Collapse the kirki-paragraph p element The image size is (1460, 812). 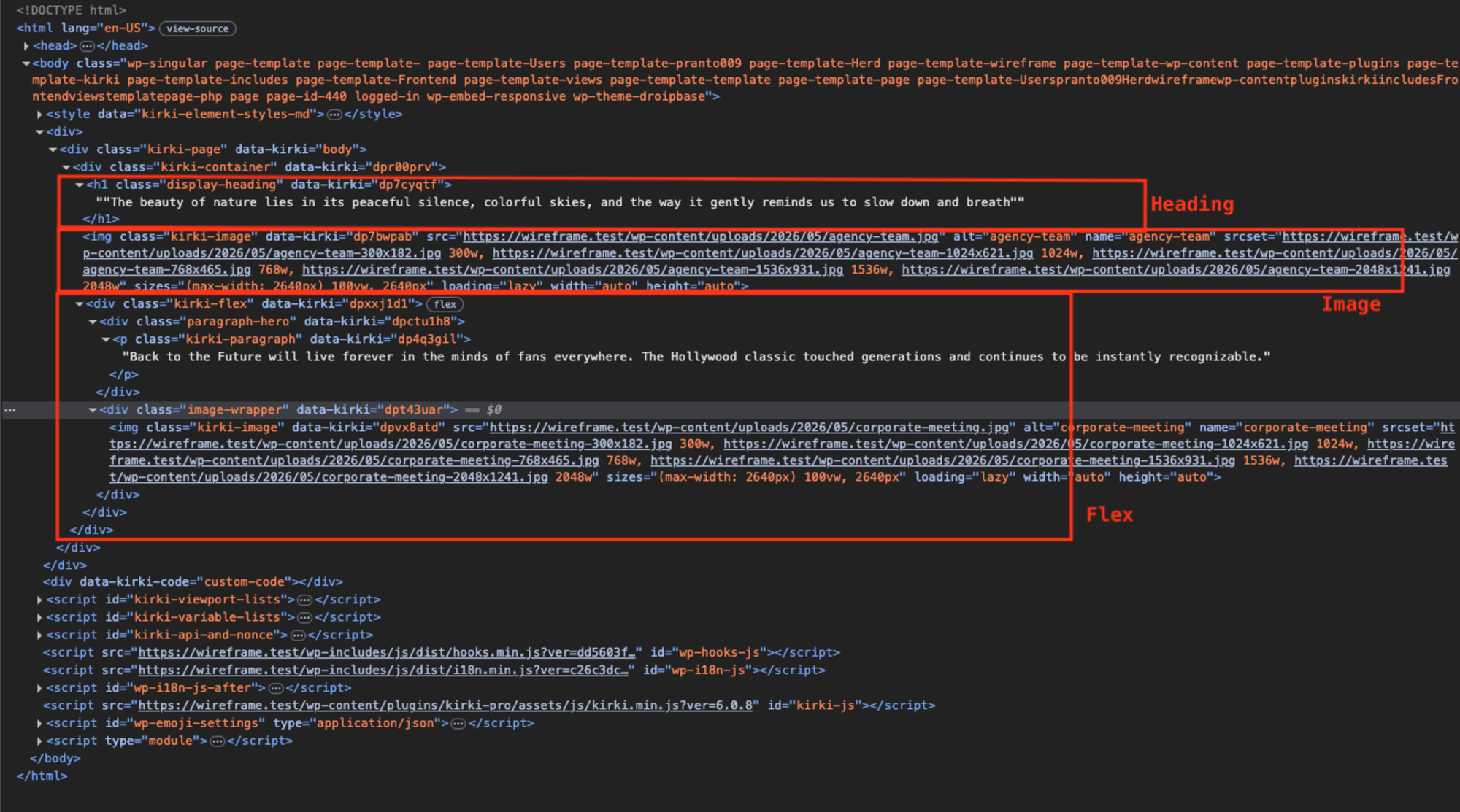[x=106, y=339]
